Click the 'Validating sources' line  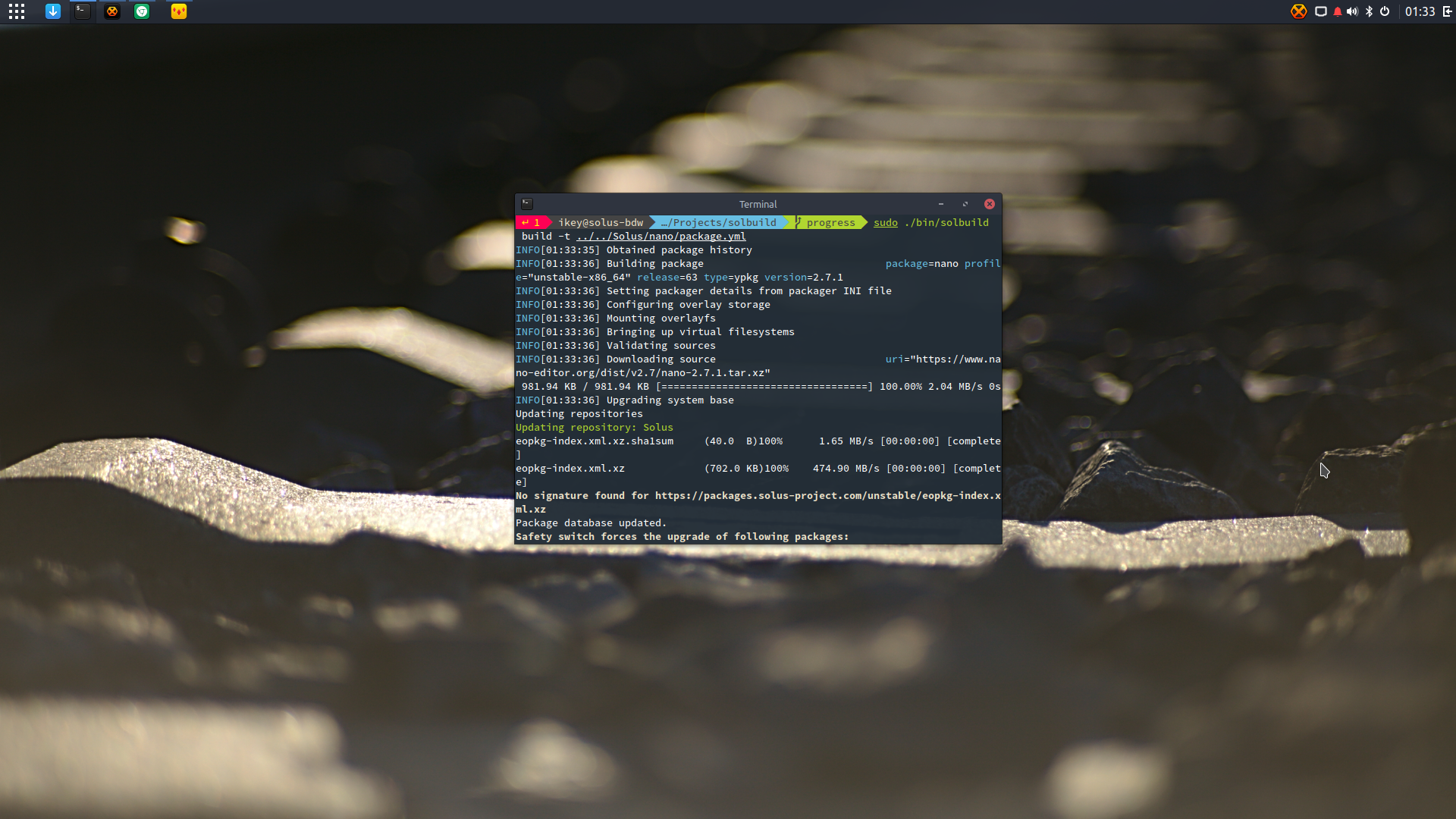point(616,345)
